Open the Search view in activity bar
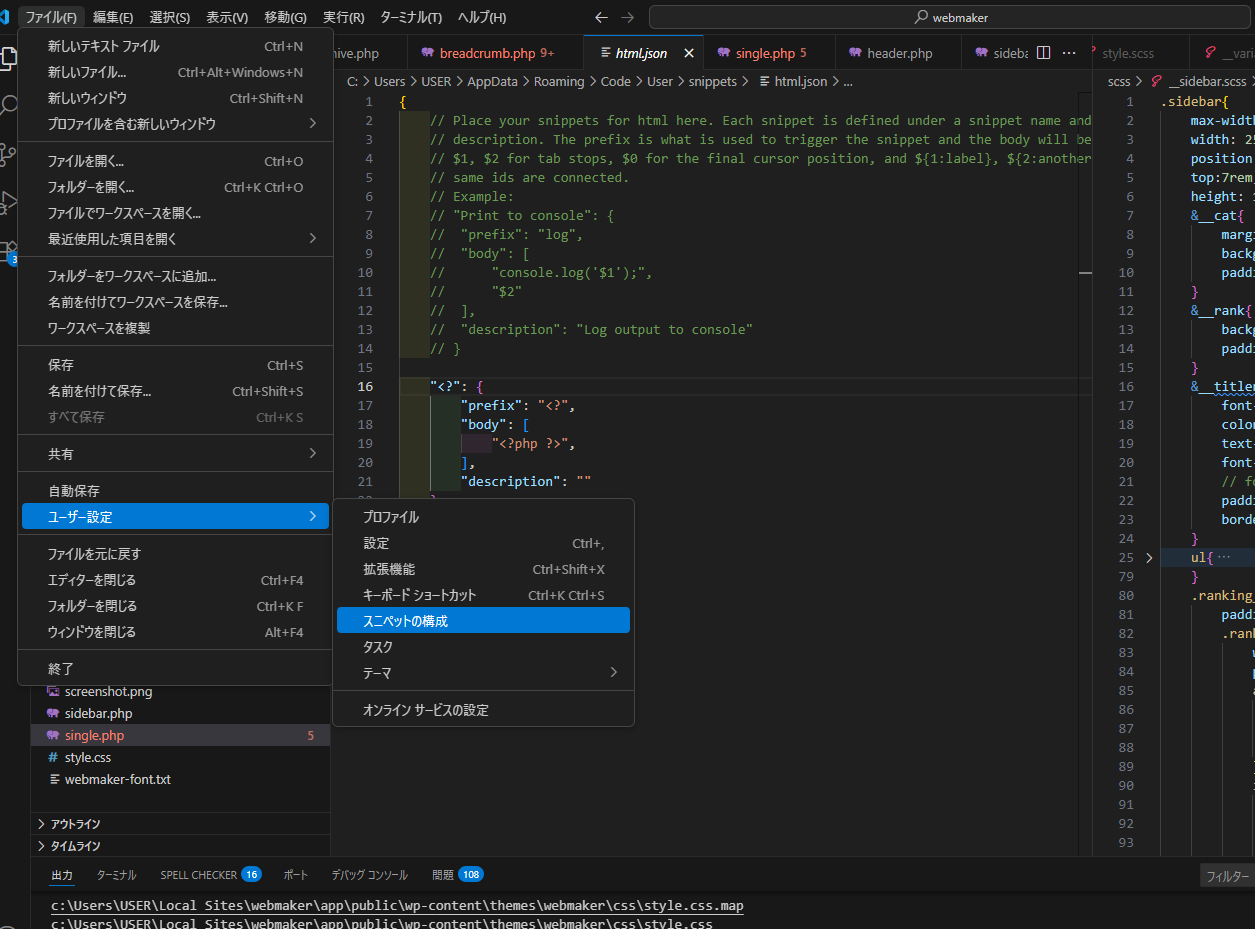The image size is (1255, 929). click(9, 106)
